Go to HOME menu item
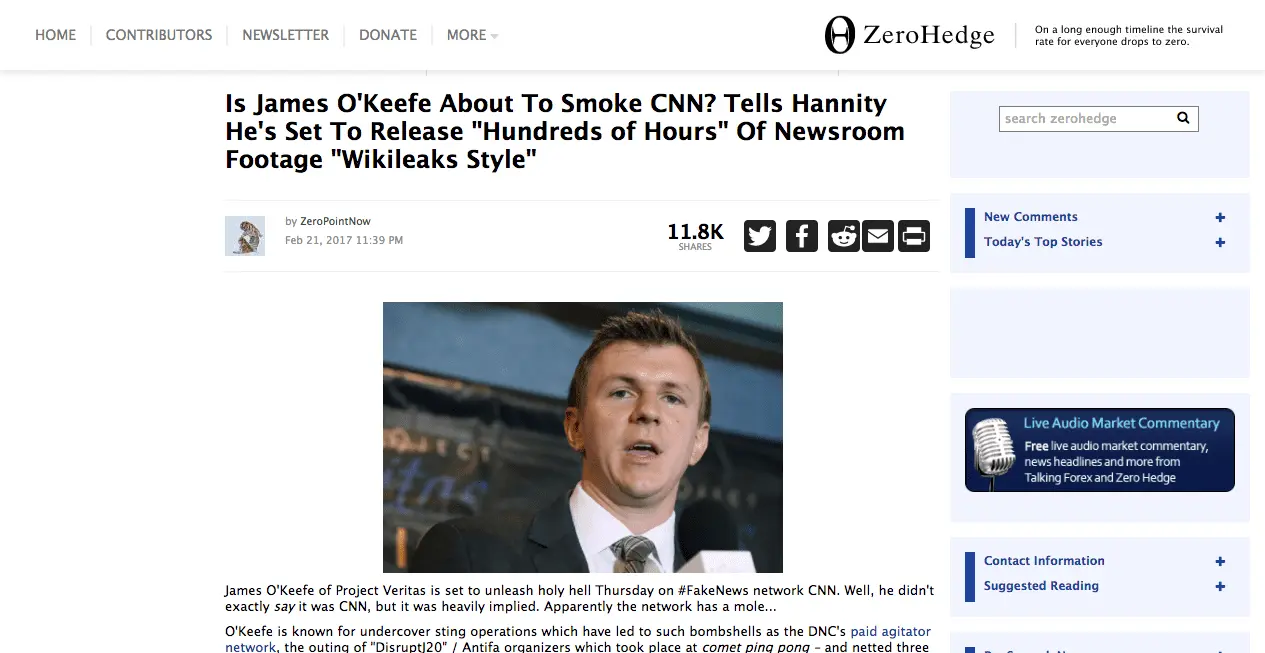 56,35
